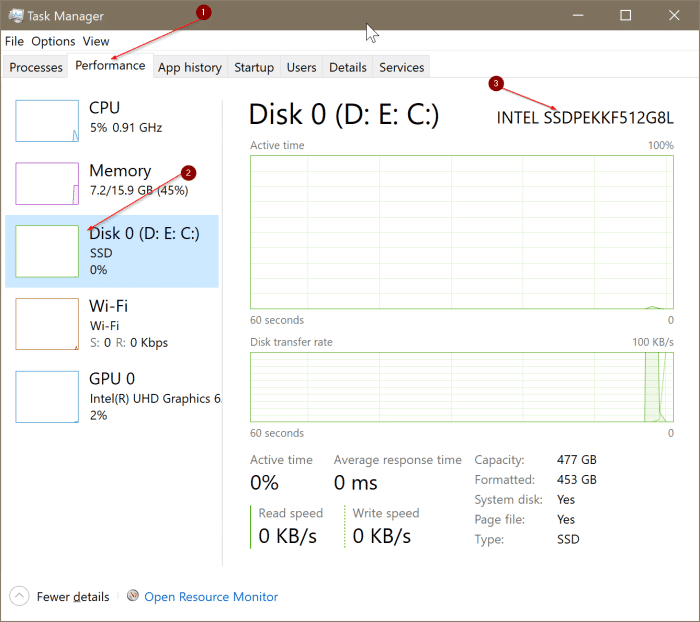Open the Options menu
The width and height of the screenshot is (700, 622).
[53, 42]
